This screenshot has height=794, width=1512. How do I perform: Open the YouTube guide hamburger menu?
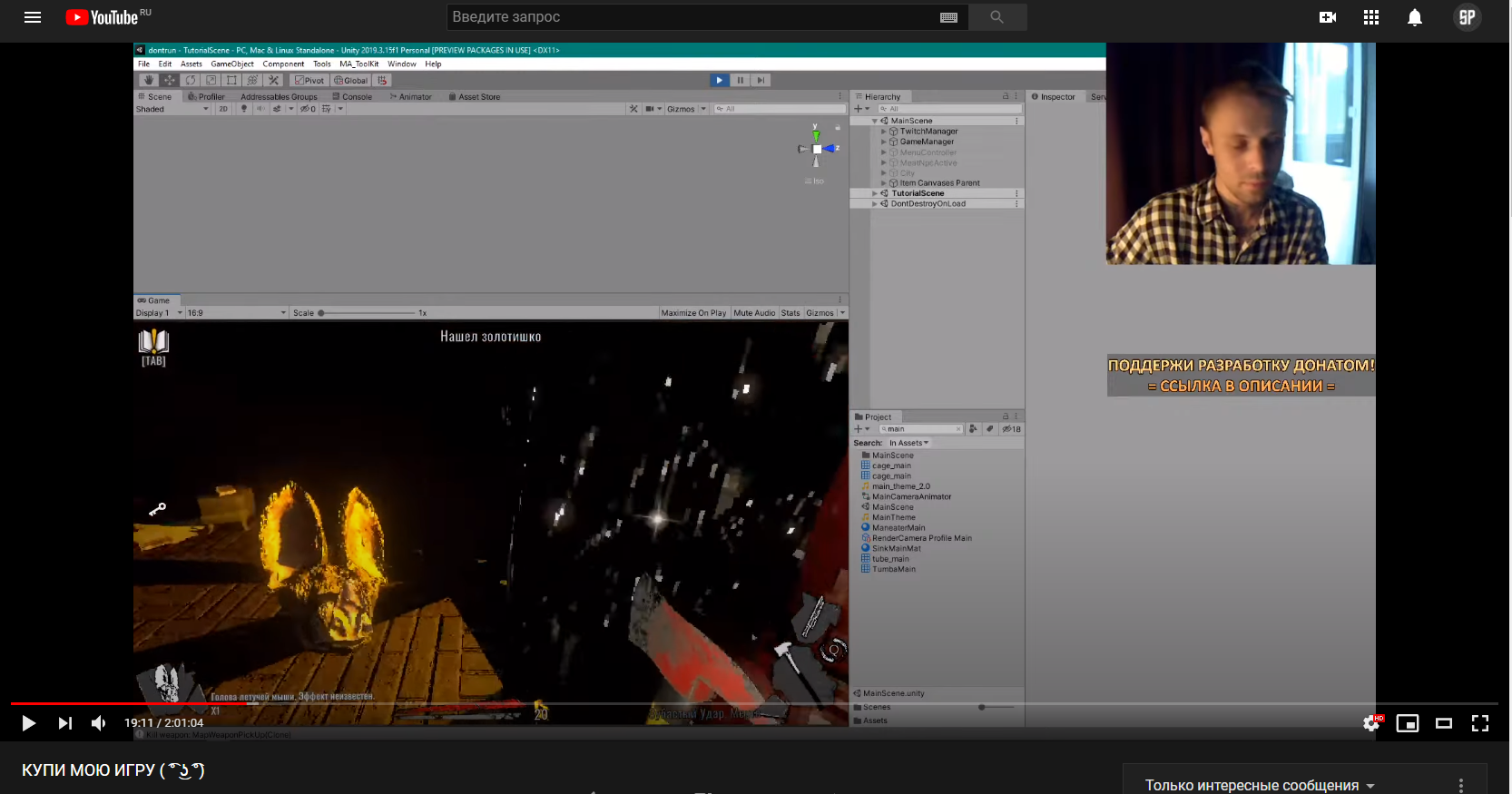(33, 17)
